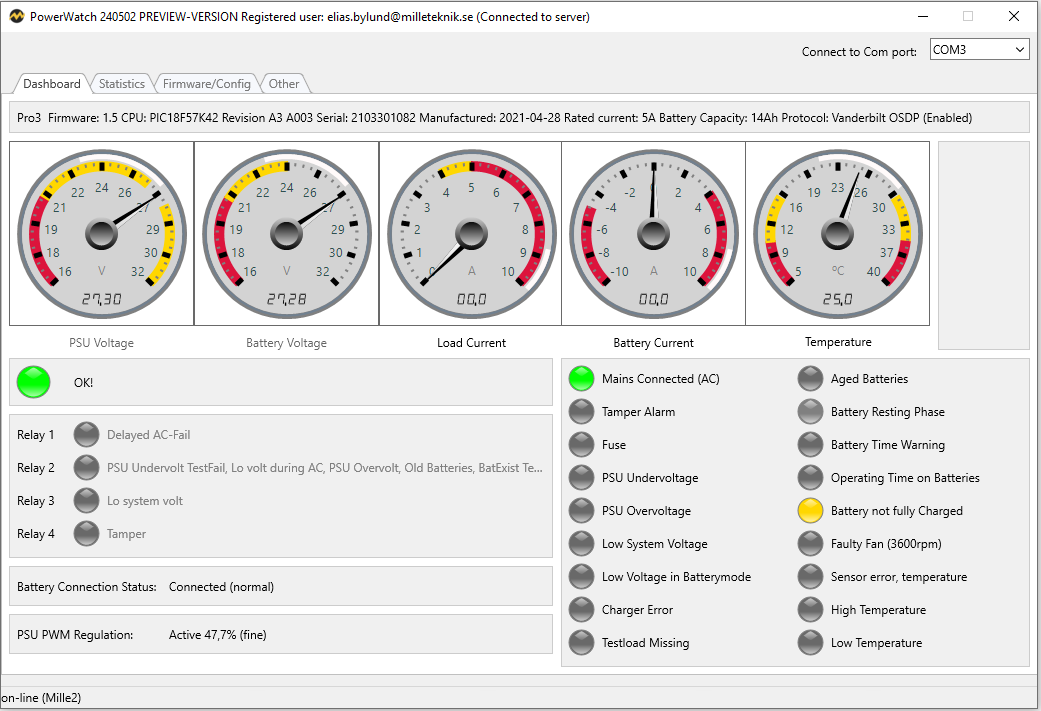
Task: Open the Firmware/Config tab
Action: pyautogui.click(x=207, y=84)
